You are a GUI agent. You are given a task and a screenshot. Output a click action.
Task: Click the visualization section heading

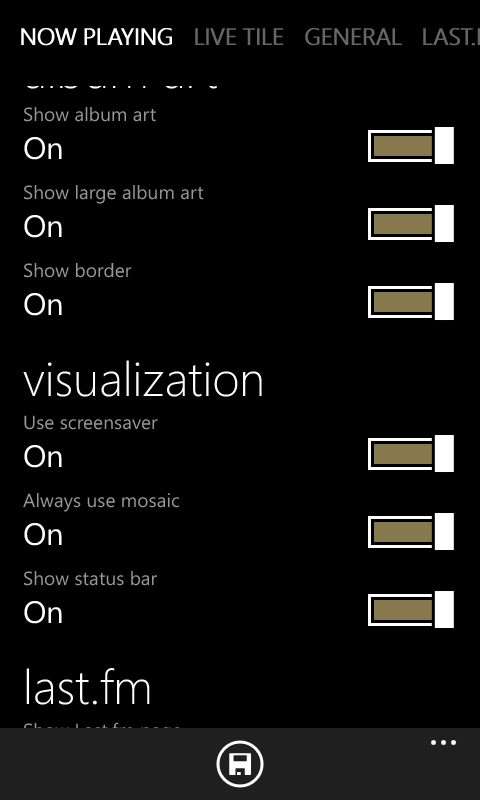click(143, 380)
